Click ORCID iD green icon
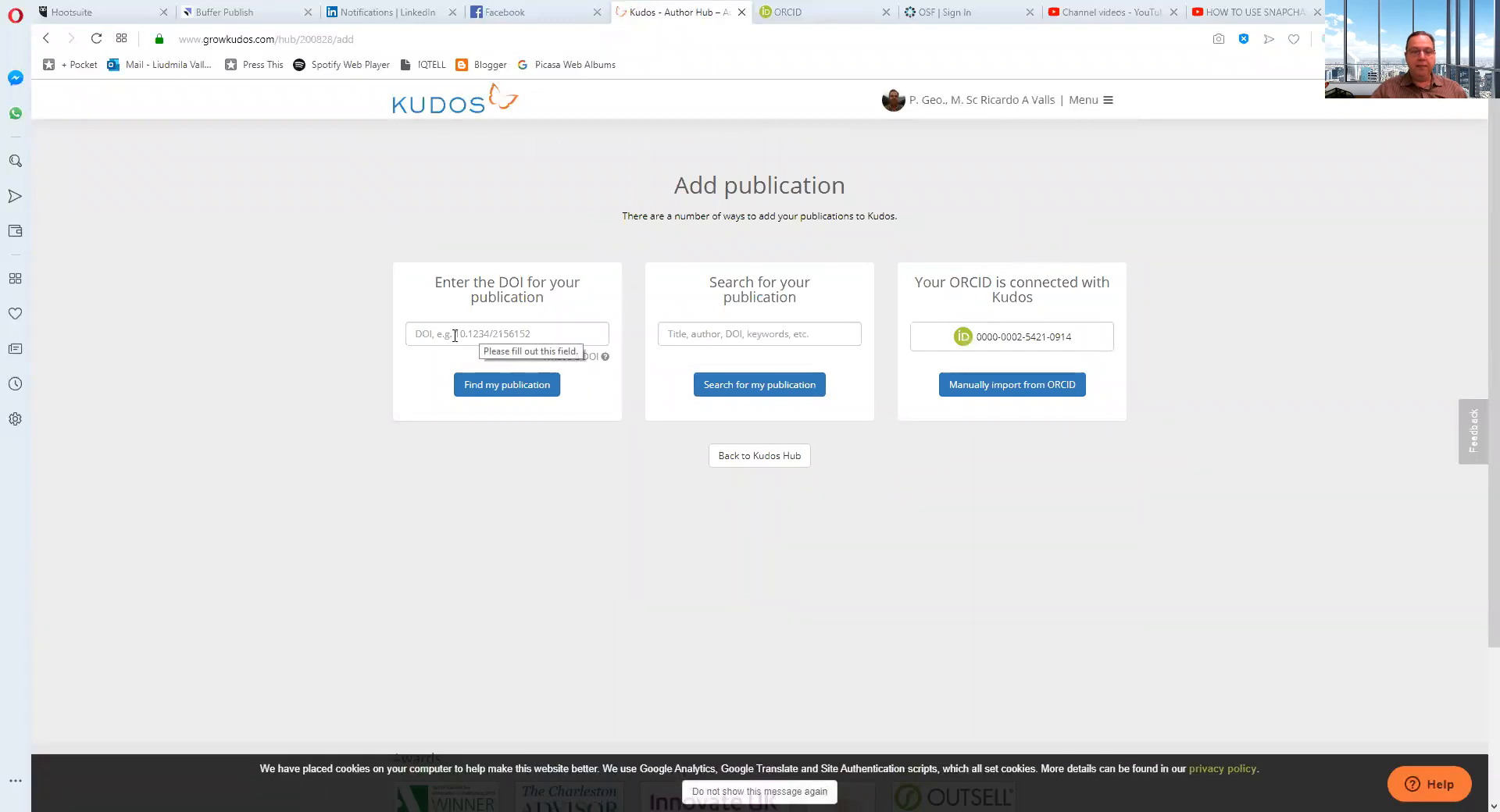The height and width of the screenshot is (812, 1500). click(962, 337)
